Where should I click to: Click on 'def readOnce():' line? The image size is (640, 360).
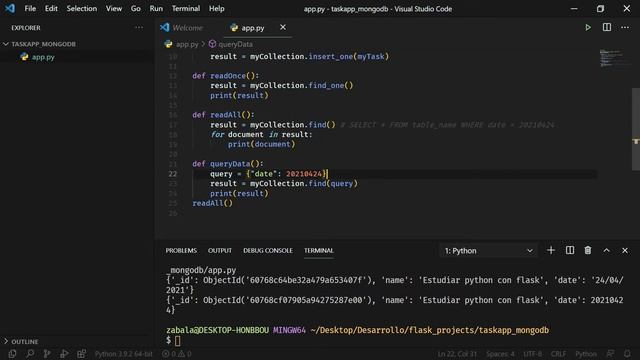(225, 76)
